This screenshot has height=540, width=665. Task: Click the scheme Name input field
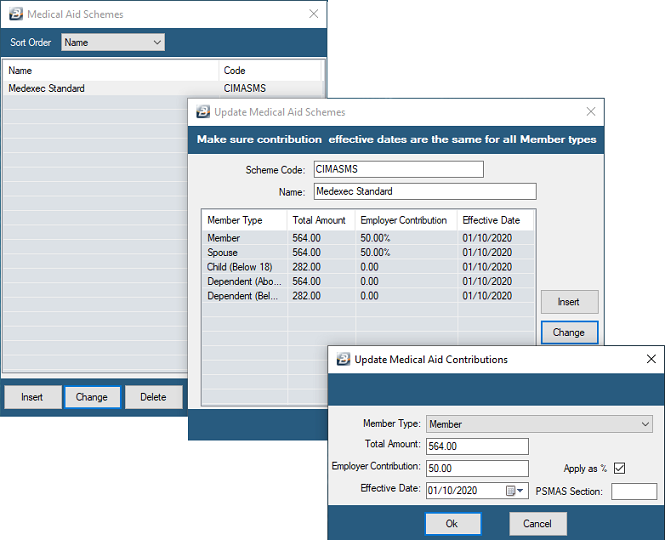425,191
